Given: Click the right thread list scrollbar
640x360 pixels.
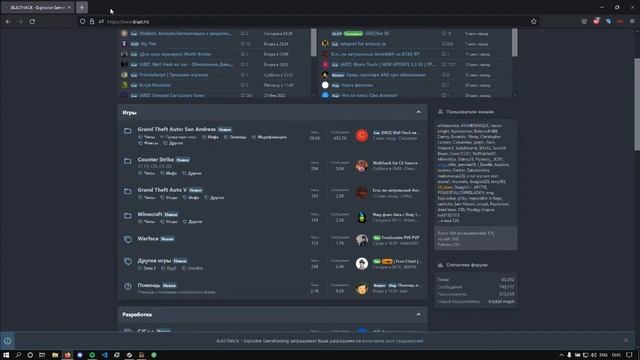Looking at the screenshot, I should (x=514, y=42).
